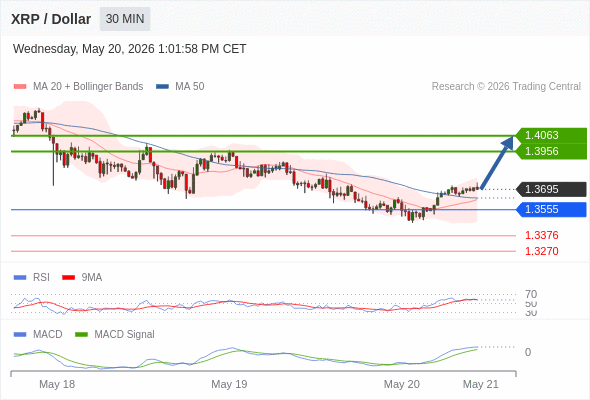Click the MA 20 + Bollinger Bands legend swatch
The image size is (590, 400).
pyautogui.click(x=20, y=87)
